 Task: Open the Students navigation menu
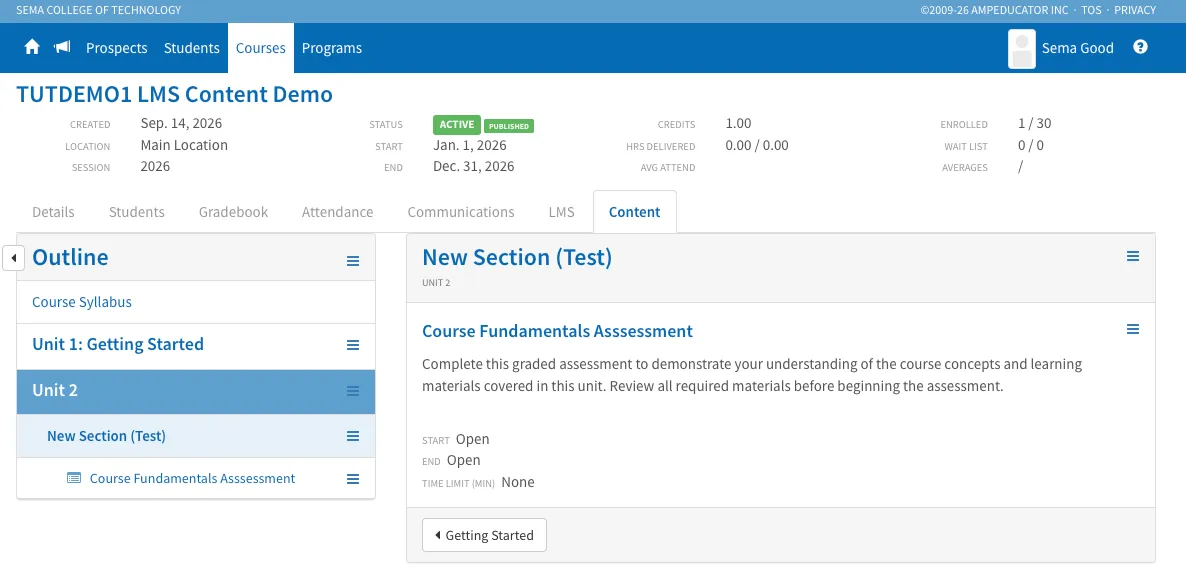(x=191, y=48)
